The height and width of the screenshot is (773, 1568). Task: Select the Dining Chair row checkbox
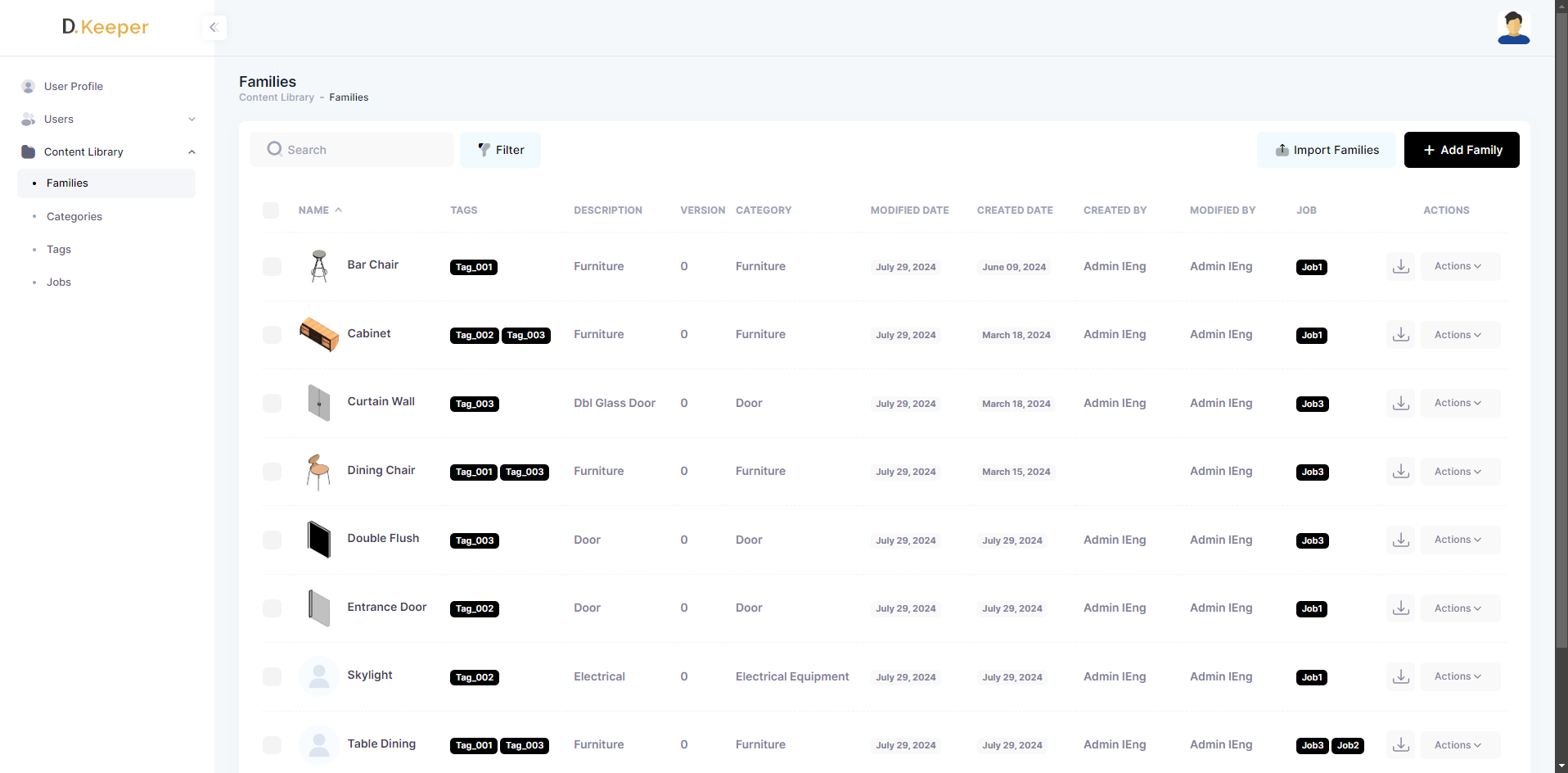[272, 472]
